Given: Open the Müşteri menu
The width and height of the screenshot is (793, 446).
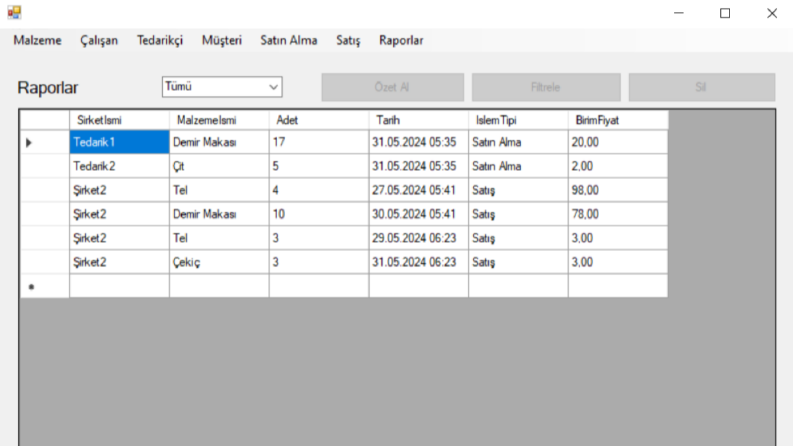Looking at the screenshot, I should pyautogui.click(x=222, y=40).
